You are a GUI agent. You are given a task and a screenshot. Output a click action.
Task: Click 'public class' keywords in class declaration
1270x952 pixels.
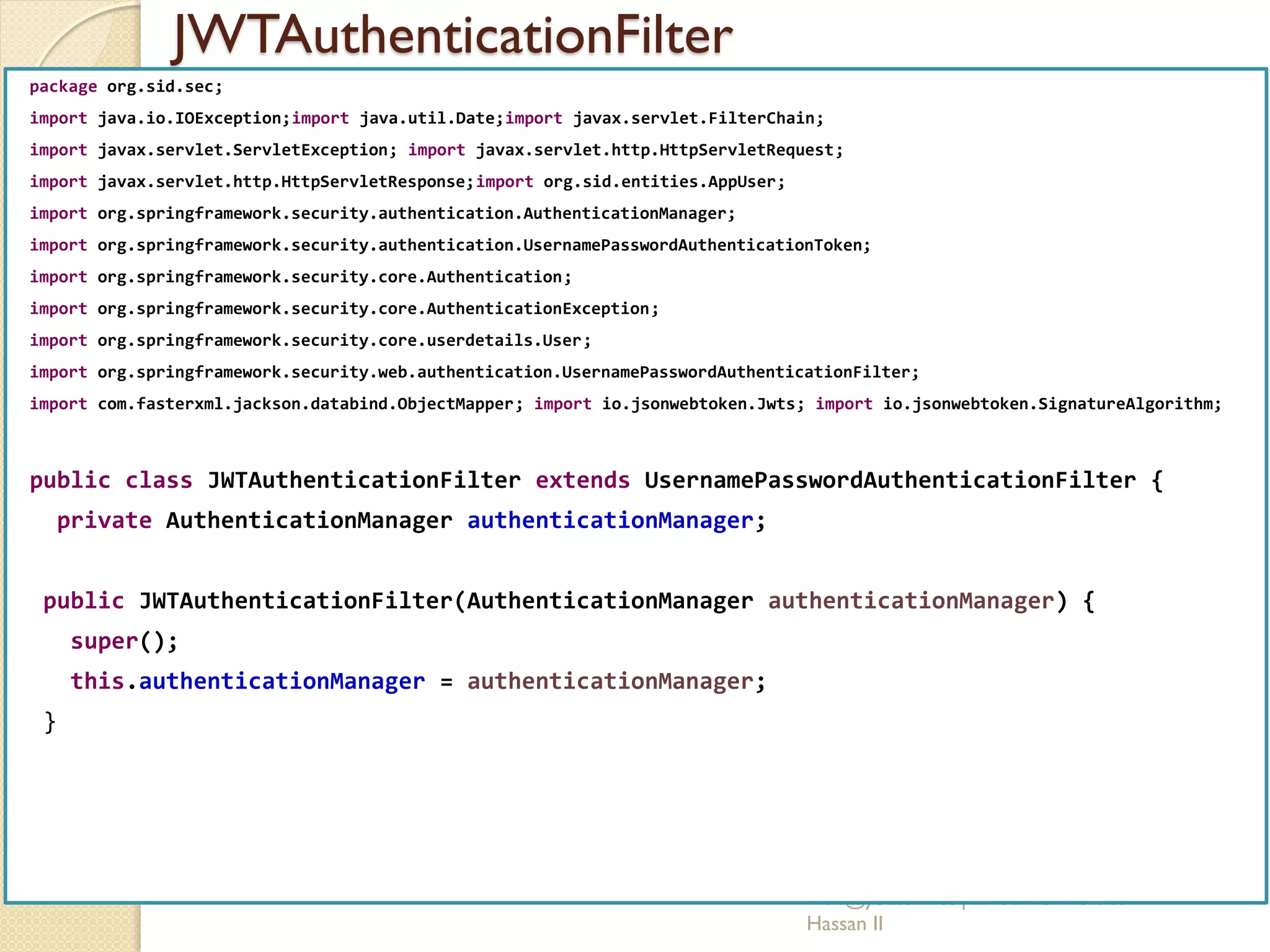pyautogui.click(x=111, y=480)
